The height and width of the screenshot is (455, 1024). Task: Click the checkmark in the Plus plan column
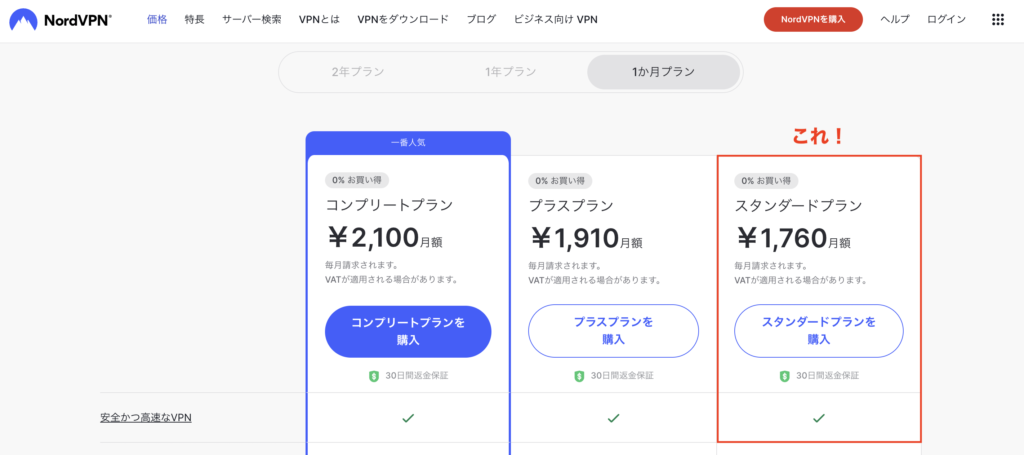click(613, 418)
